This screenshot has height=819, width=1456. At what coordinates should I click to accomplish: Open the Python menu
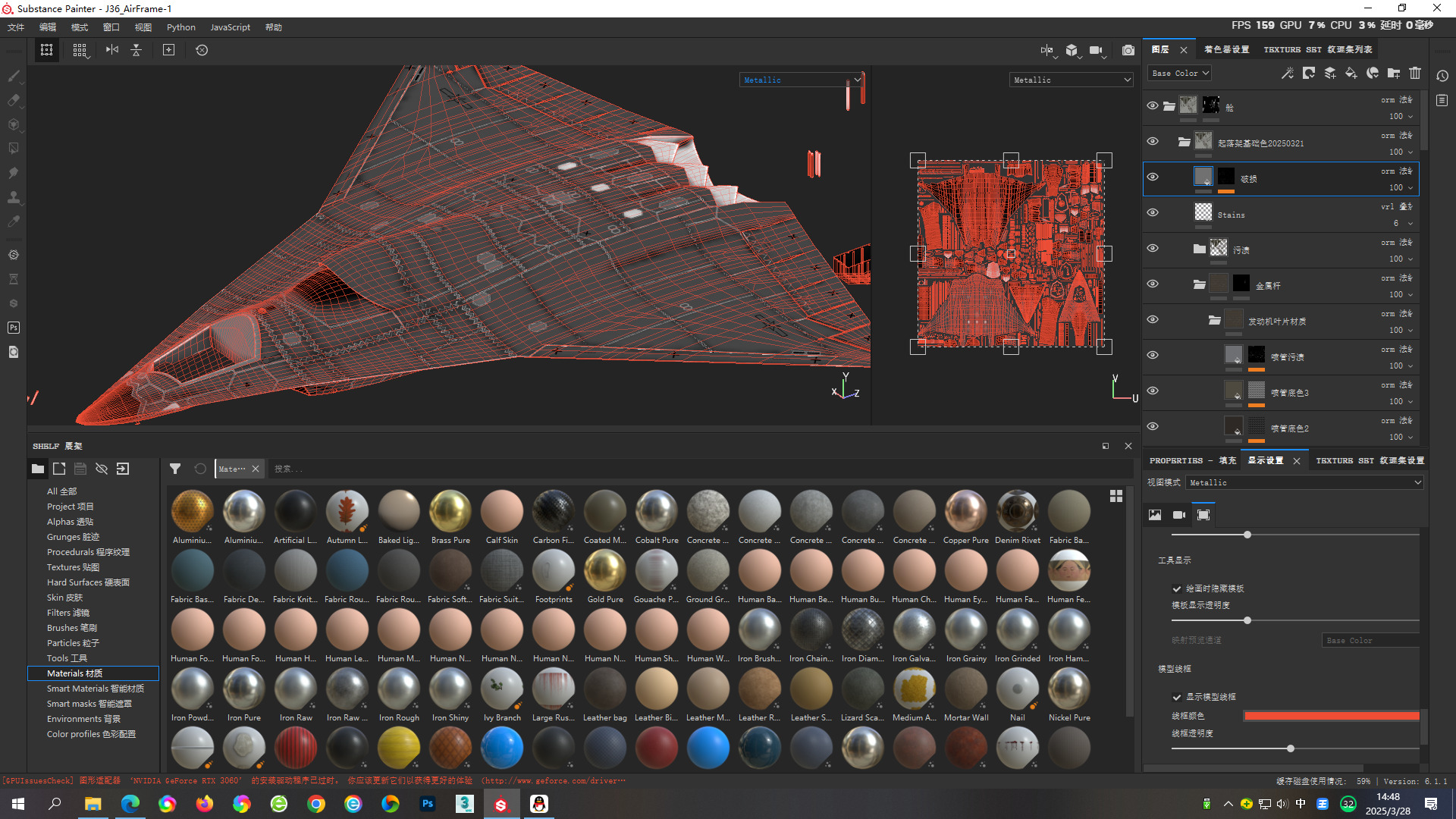click(x=180, y=27)
